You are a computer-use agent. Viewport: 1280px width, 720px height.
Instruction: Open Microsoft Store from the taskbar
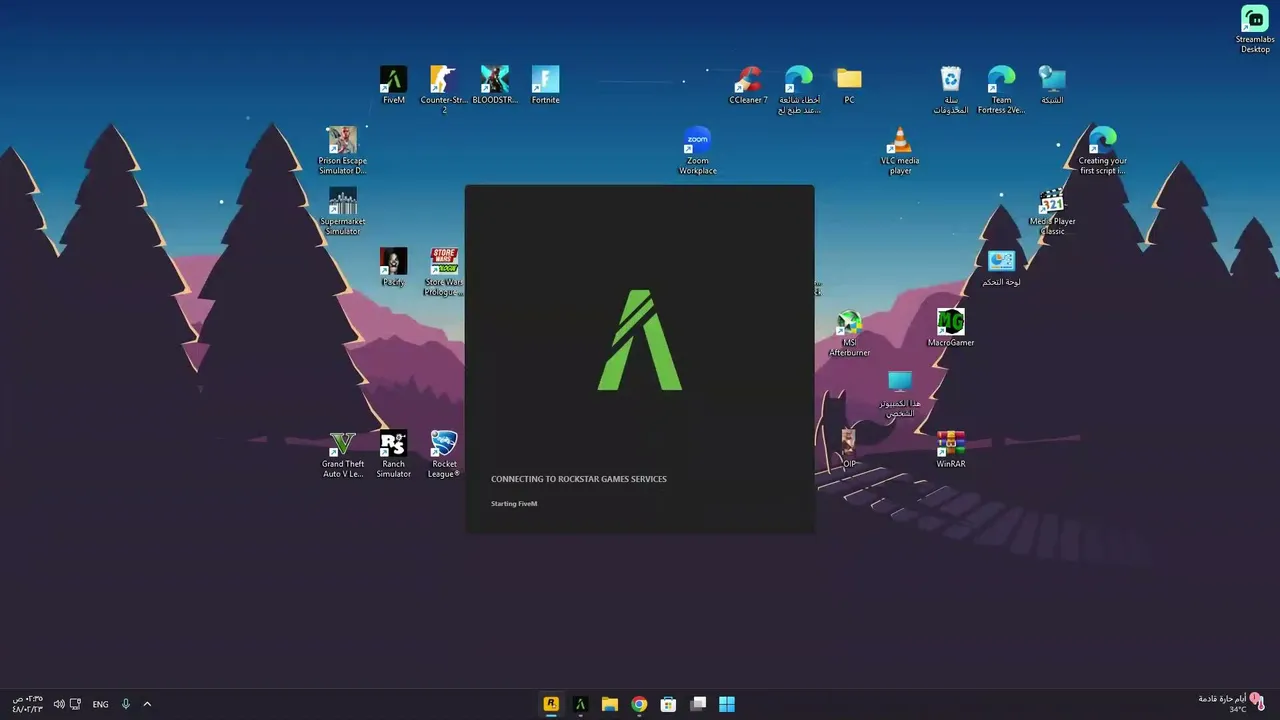coord(668,704)
